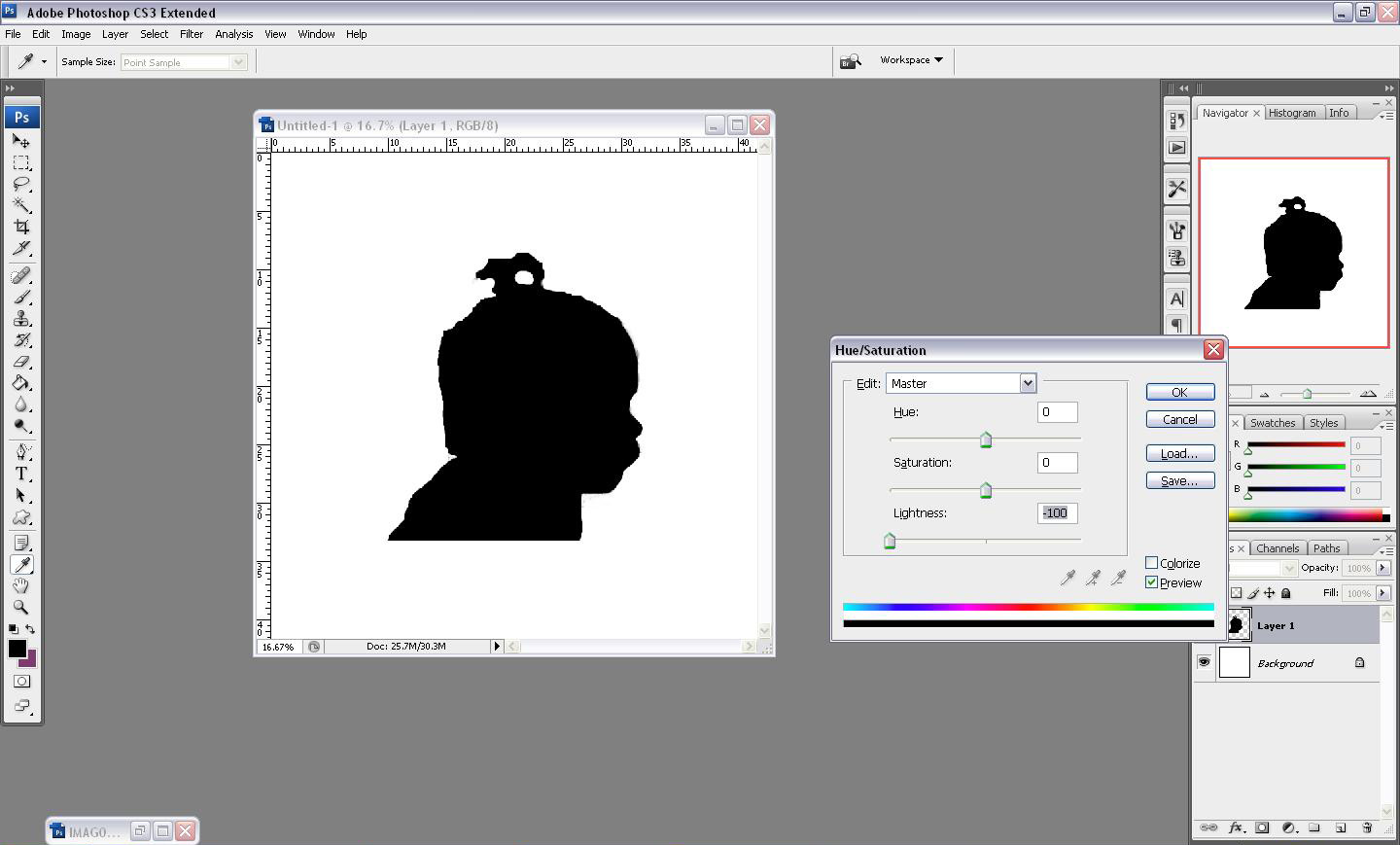
Task: Select the Zoom tool
Action: (21, 607)
